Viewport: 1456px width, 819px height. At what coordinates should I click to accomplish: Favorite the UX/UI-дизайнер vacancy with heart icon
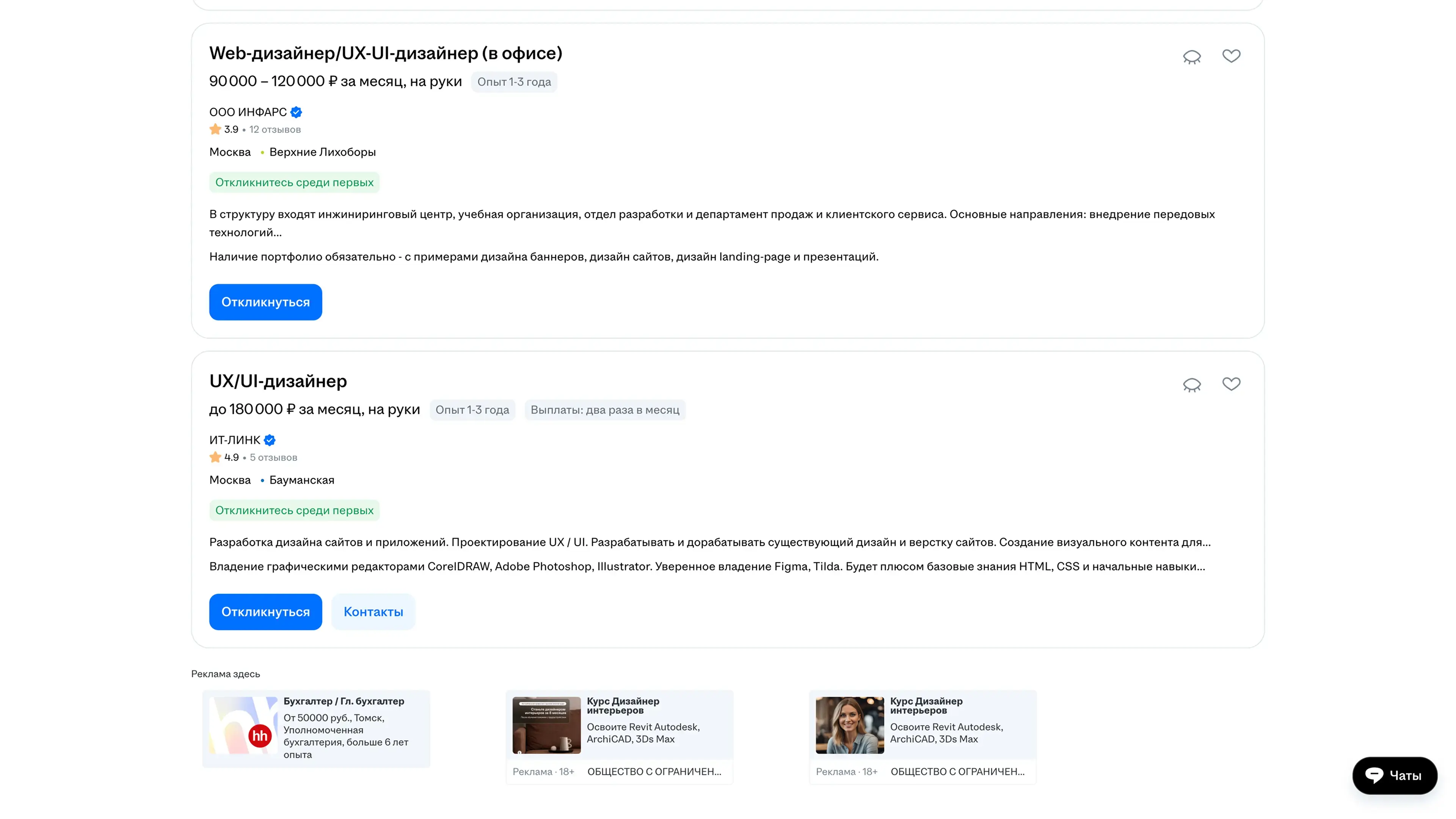coord(1231,384)
